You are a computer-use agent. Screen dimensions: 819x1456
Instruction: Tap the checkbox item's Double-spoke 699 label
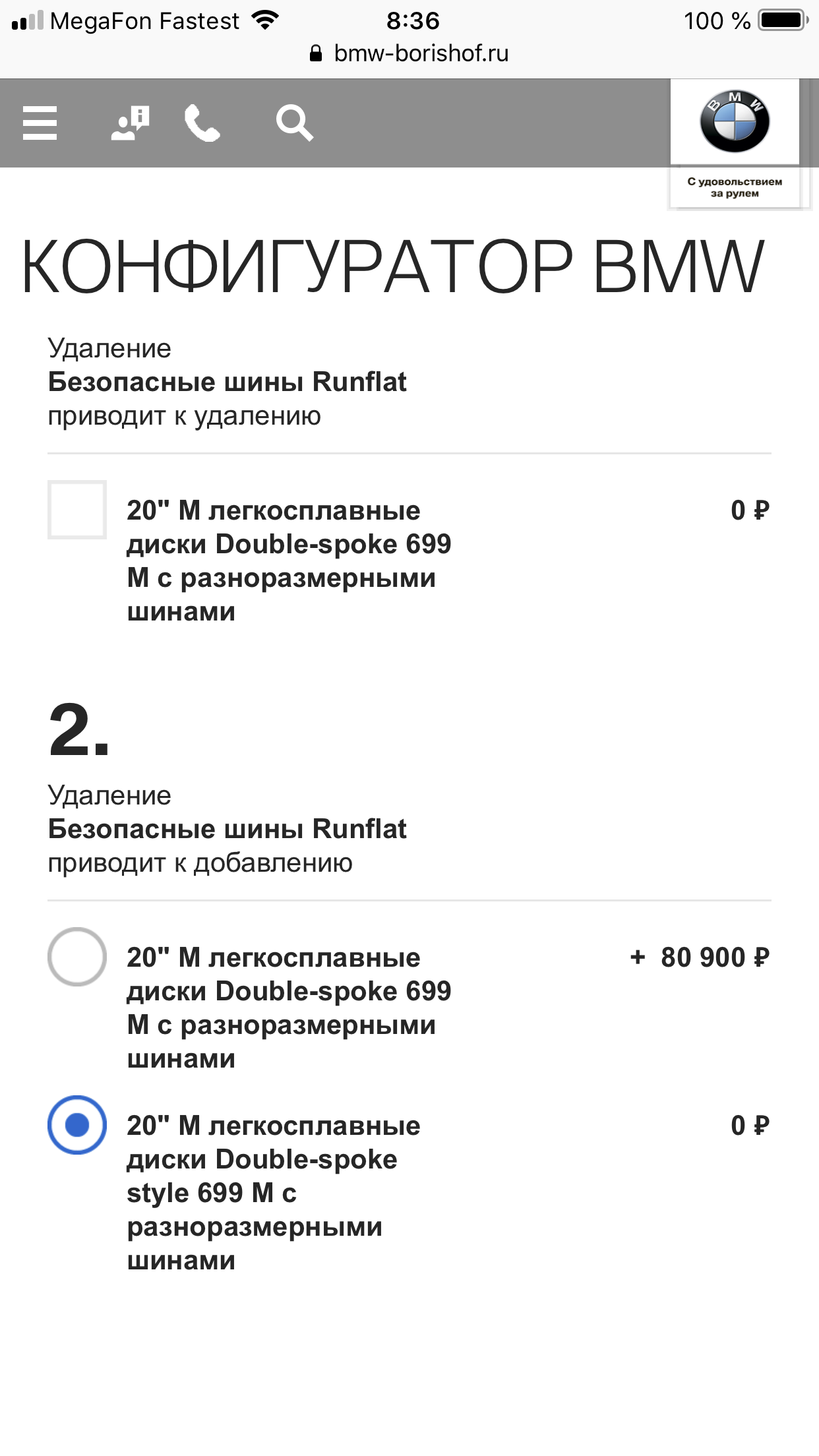click(x=289, y=561)
